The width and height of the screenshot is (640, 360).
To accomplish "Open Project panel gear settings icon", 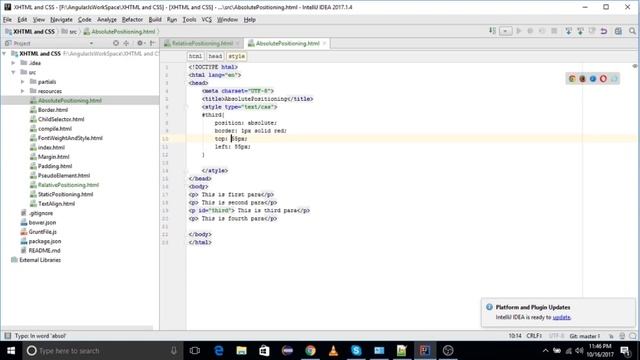I will (141, 43).
